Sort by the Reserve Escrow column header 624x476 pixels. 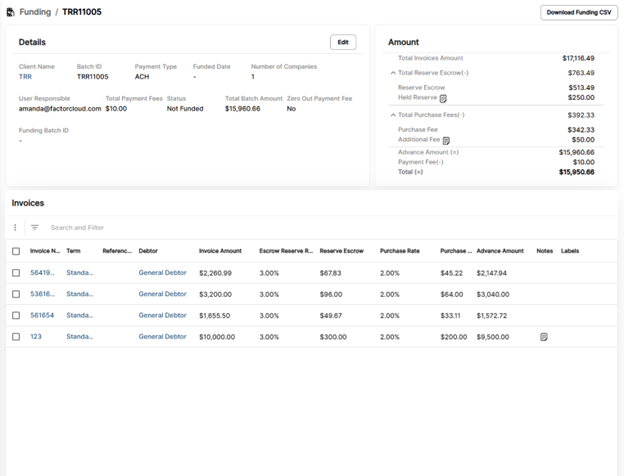coord(341,251)
